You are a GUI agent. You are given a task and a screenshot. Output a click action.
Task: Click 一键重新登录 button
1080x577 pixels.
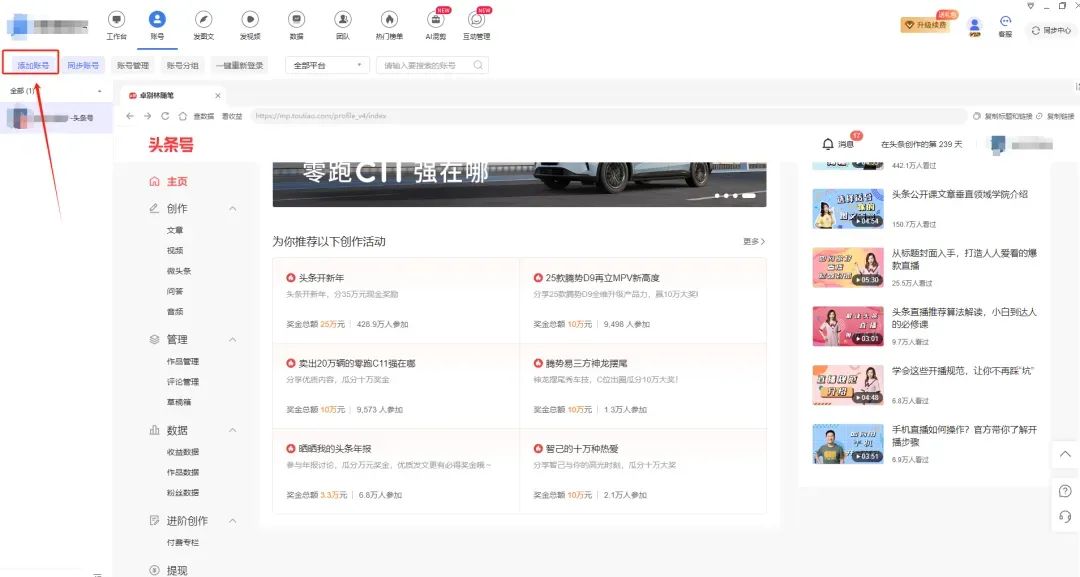coord(240,65)
